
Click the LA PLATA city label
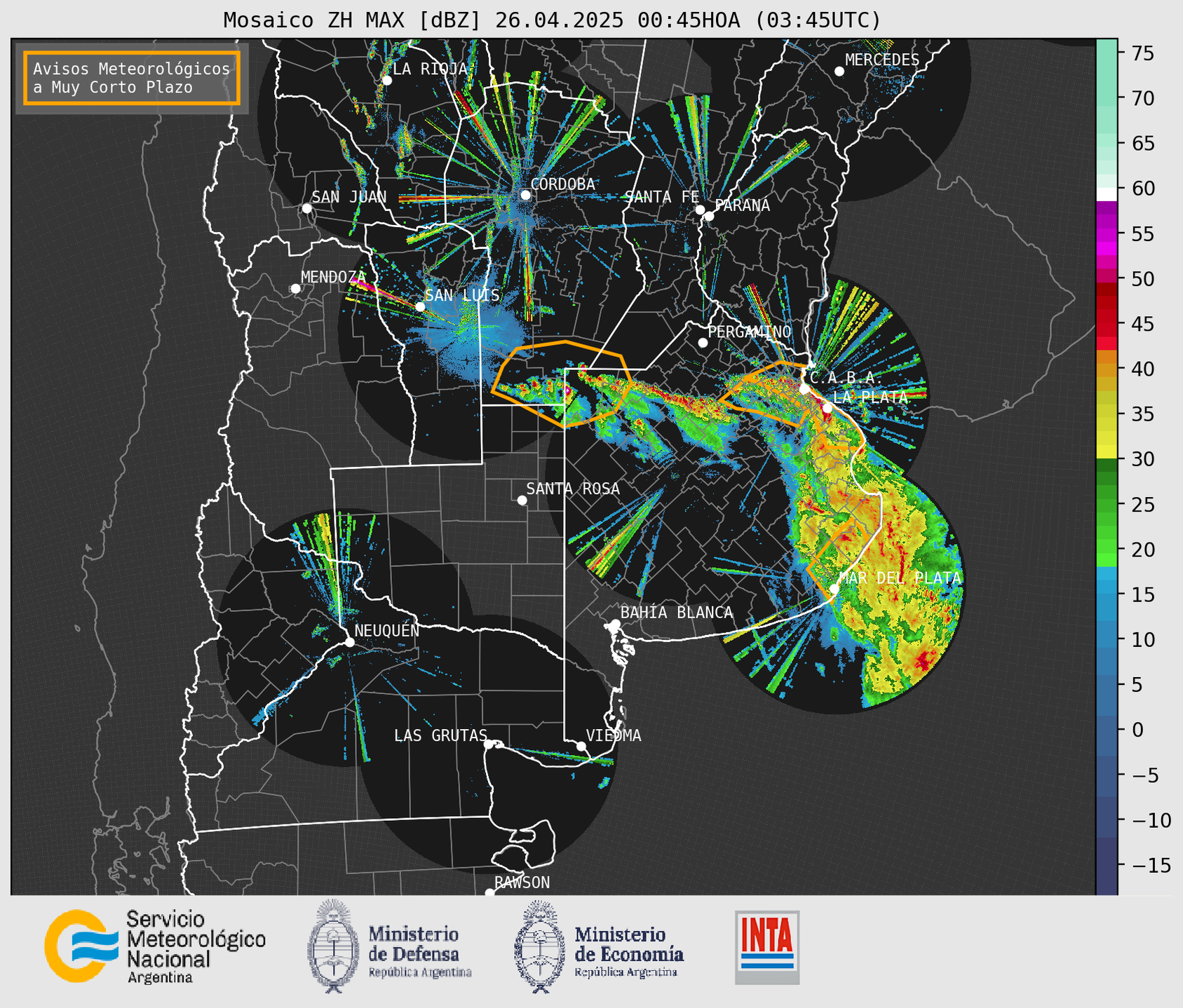click(x=870, y=397)
